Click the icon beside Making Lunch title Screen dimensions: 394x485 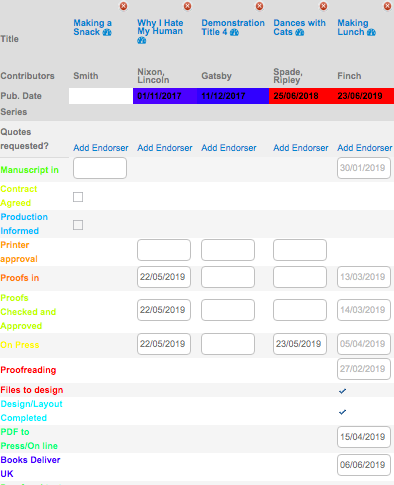click(371, 32)
